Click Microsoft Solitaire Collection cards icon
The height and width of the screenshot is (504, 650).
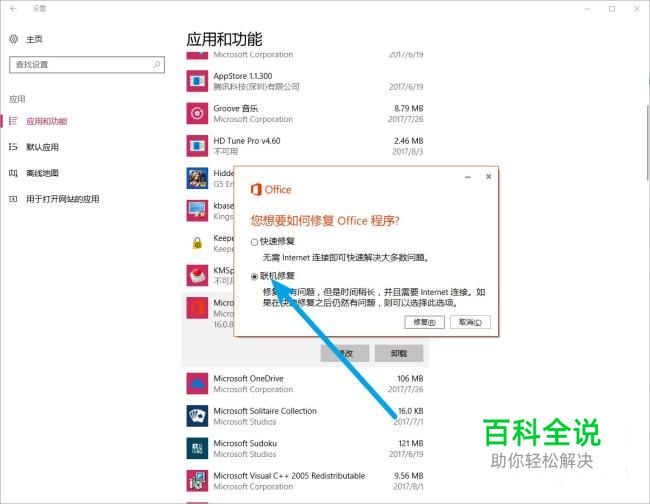(x=197, y=416)
